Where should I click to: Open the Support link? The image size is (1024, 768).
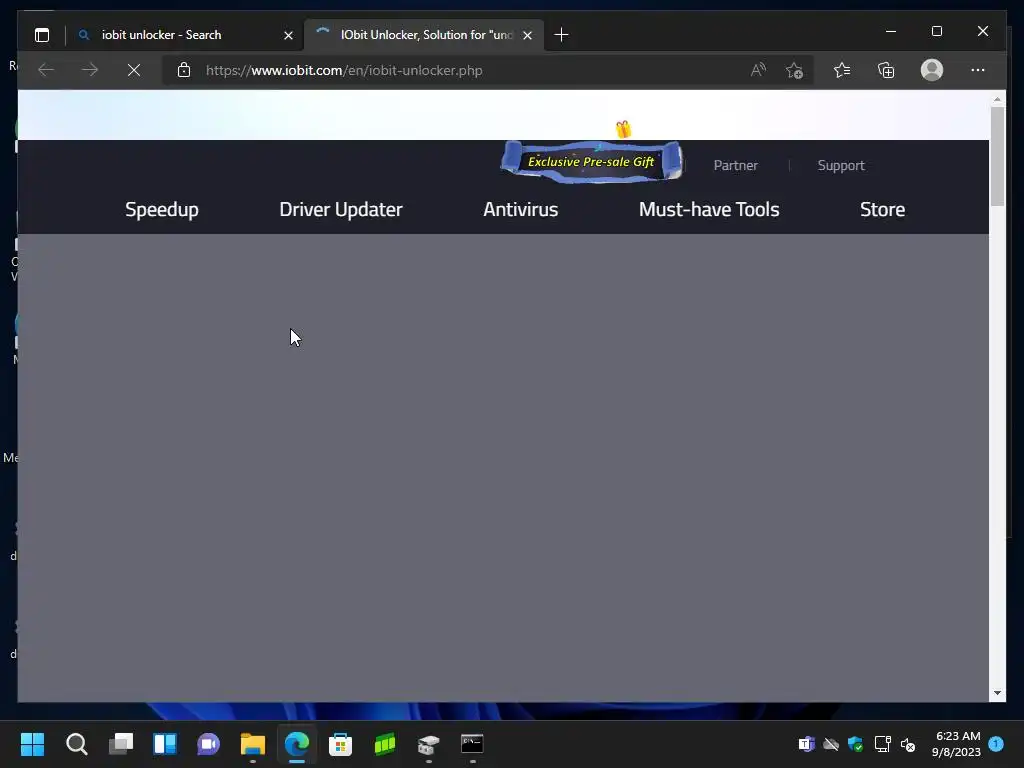click(840, 165)
